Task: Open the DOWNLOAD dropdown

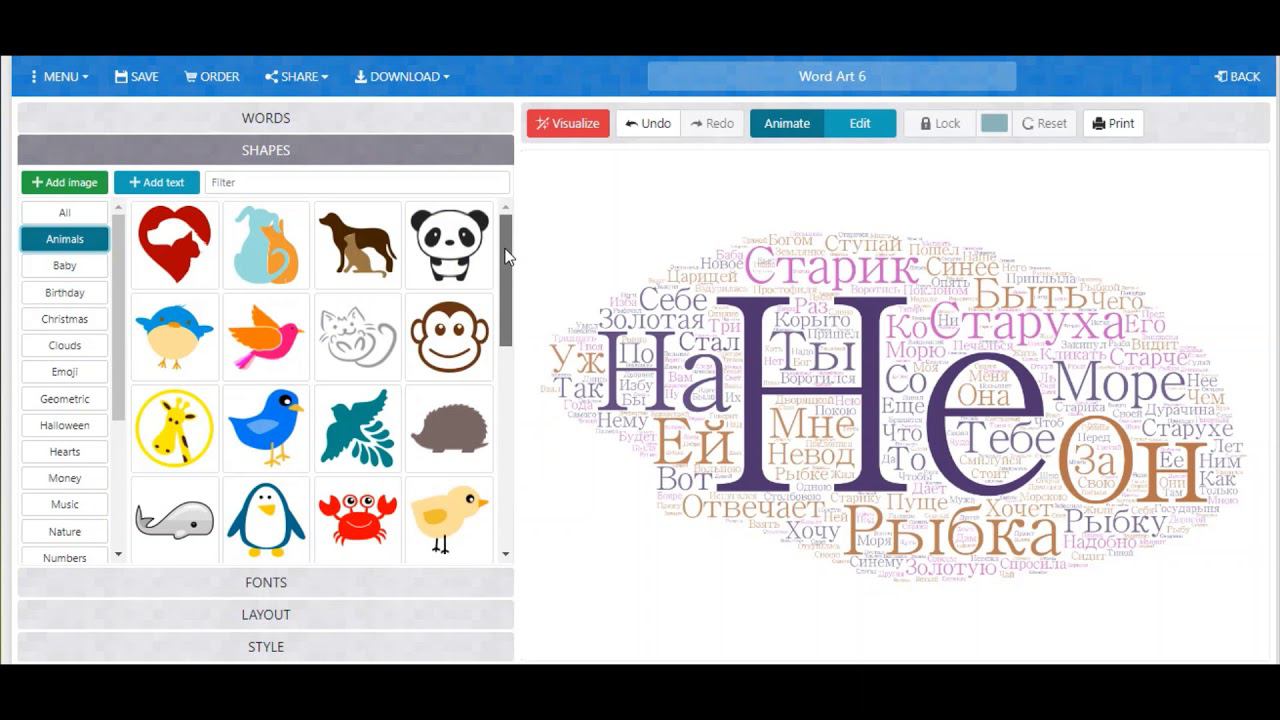Action: (401, 76)
